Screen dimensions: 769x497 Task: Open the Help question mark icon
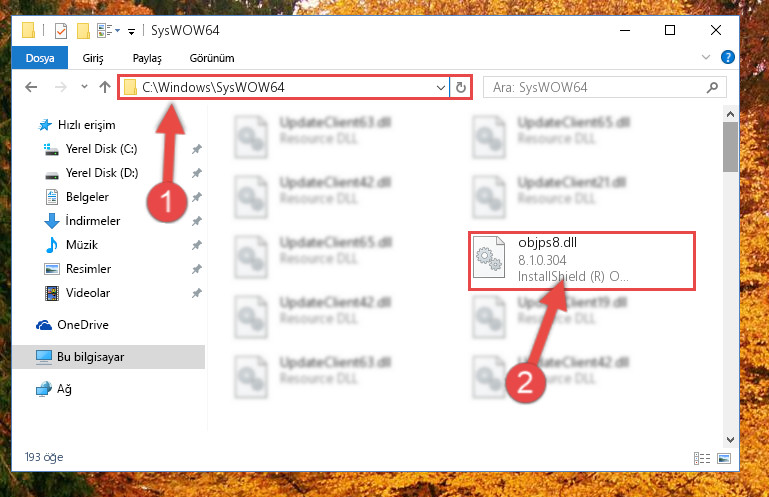point(727,57)
